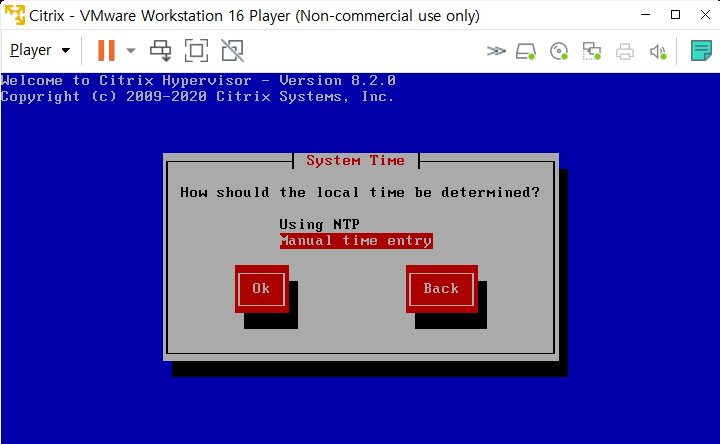Click the System Time dialog title
Viewport: 720px width, 444px height.
[355, 161]
